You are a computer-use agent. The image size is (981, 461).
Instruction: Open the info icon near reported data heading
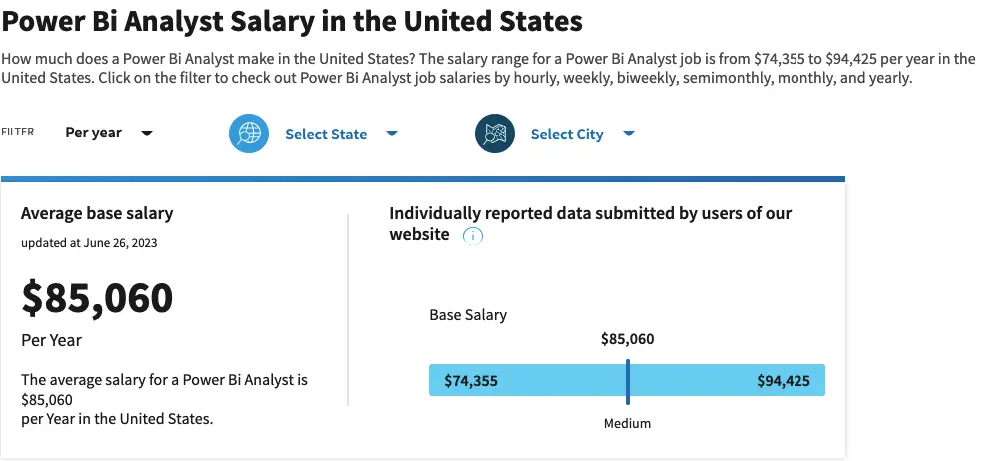tap(473, 236)
